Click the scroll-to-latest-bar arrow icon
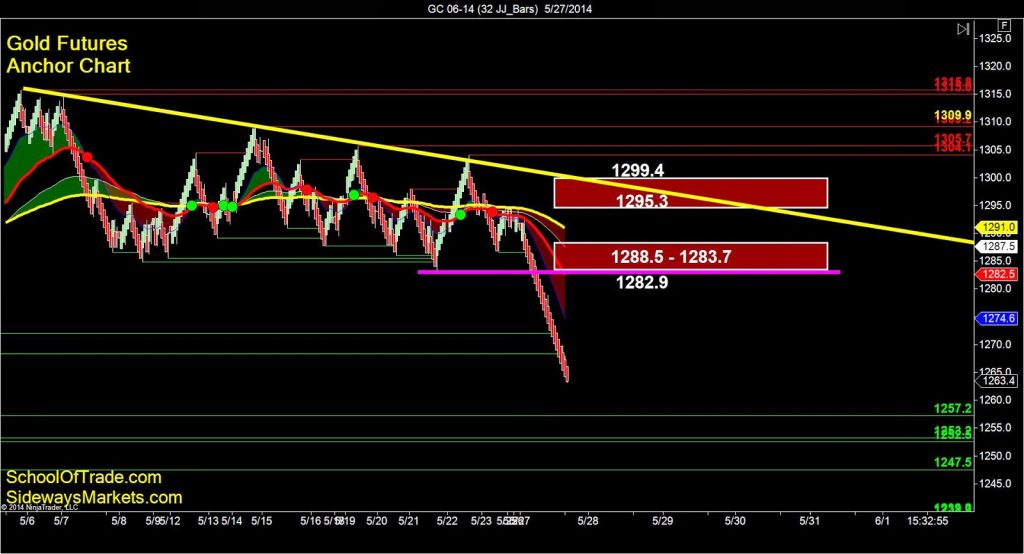The height and width of the screenshot is (554, 1024). coord(963,29)
